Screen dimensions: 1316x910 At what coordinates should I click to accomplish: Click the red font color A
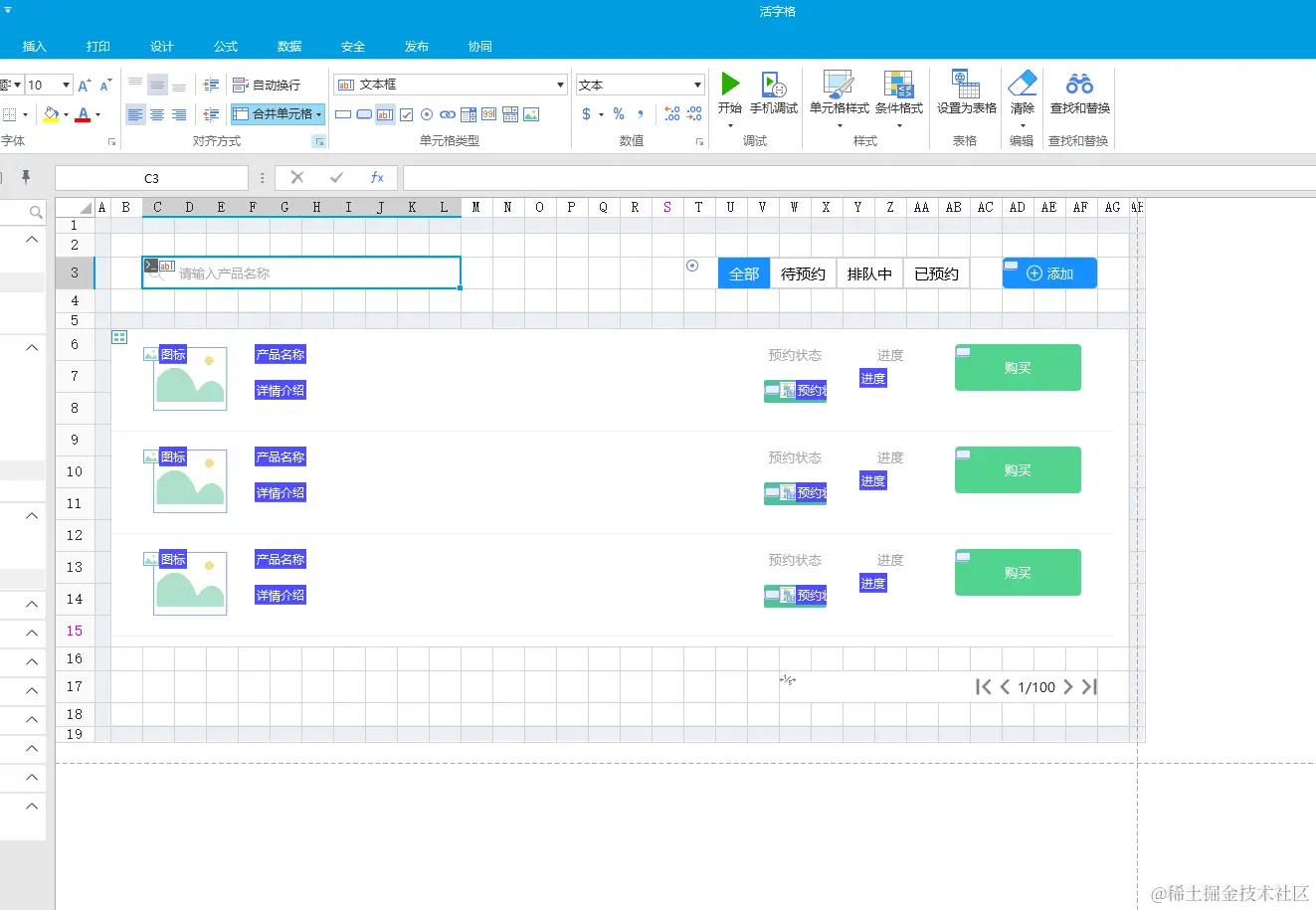coord(84,114)
